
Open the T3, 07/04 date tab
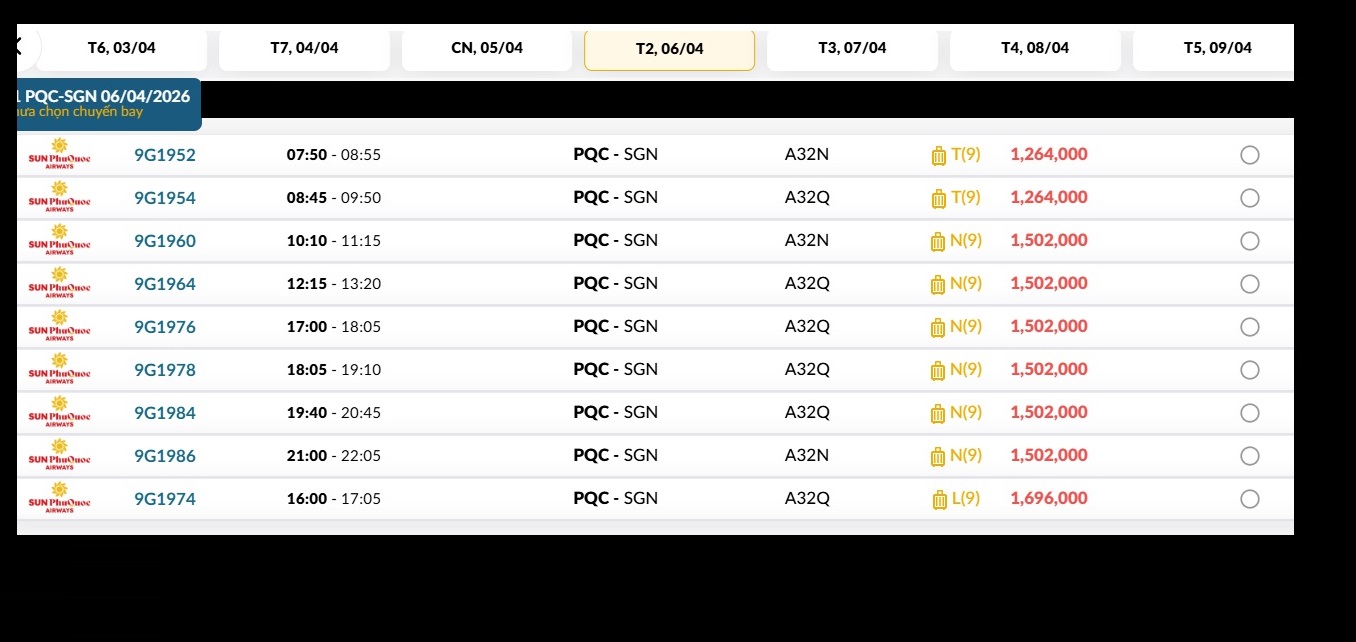coord(852,48)
